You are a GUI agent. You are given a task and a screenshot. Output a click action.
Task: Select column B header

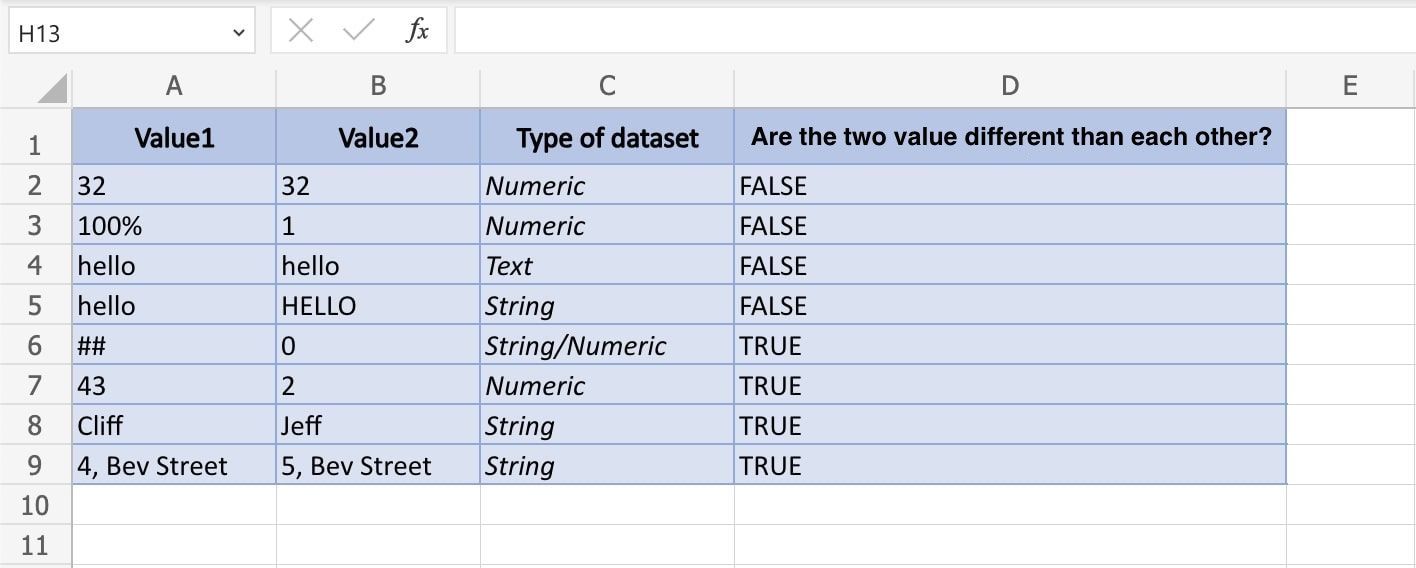[x=378, y=87]
